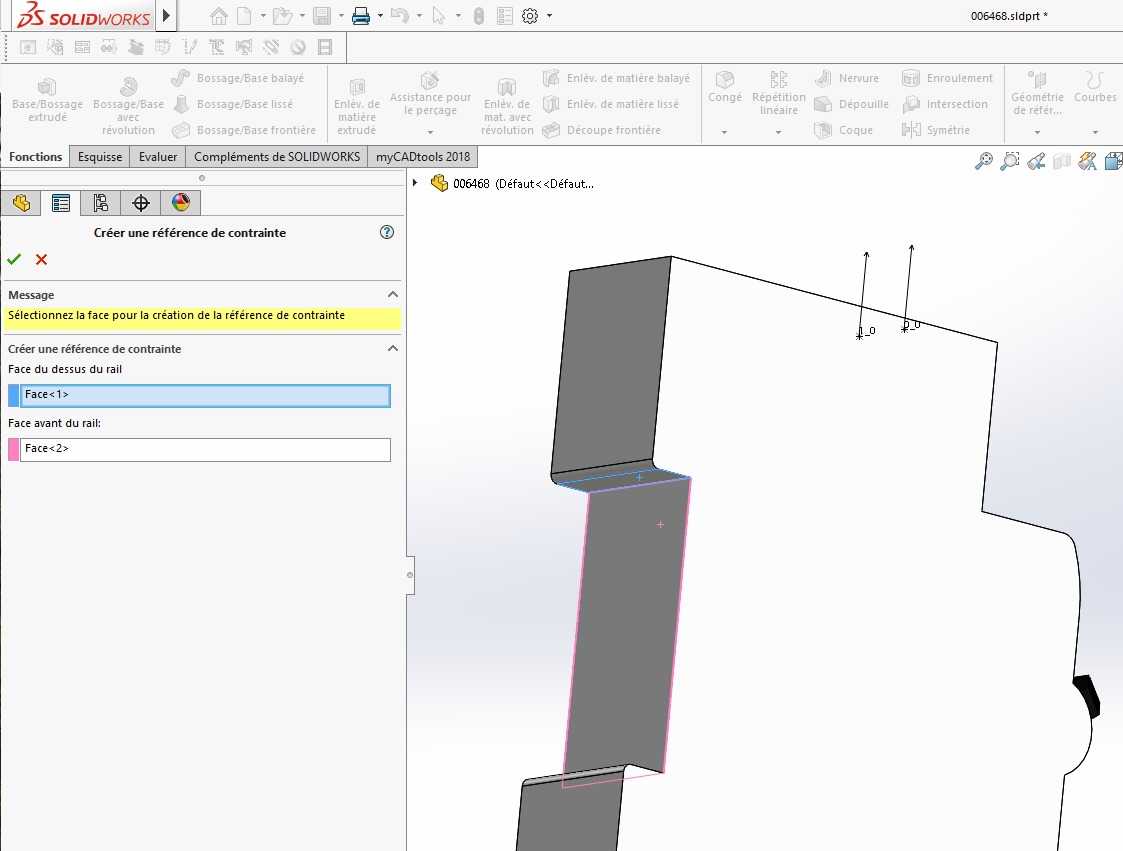Accept with green checkmark
The image size is (1123, 851).
(x=14, y=259)
